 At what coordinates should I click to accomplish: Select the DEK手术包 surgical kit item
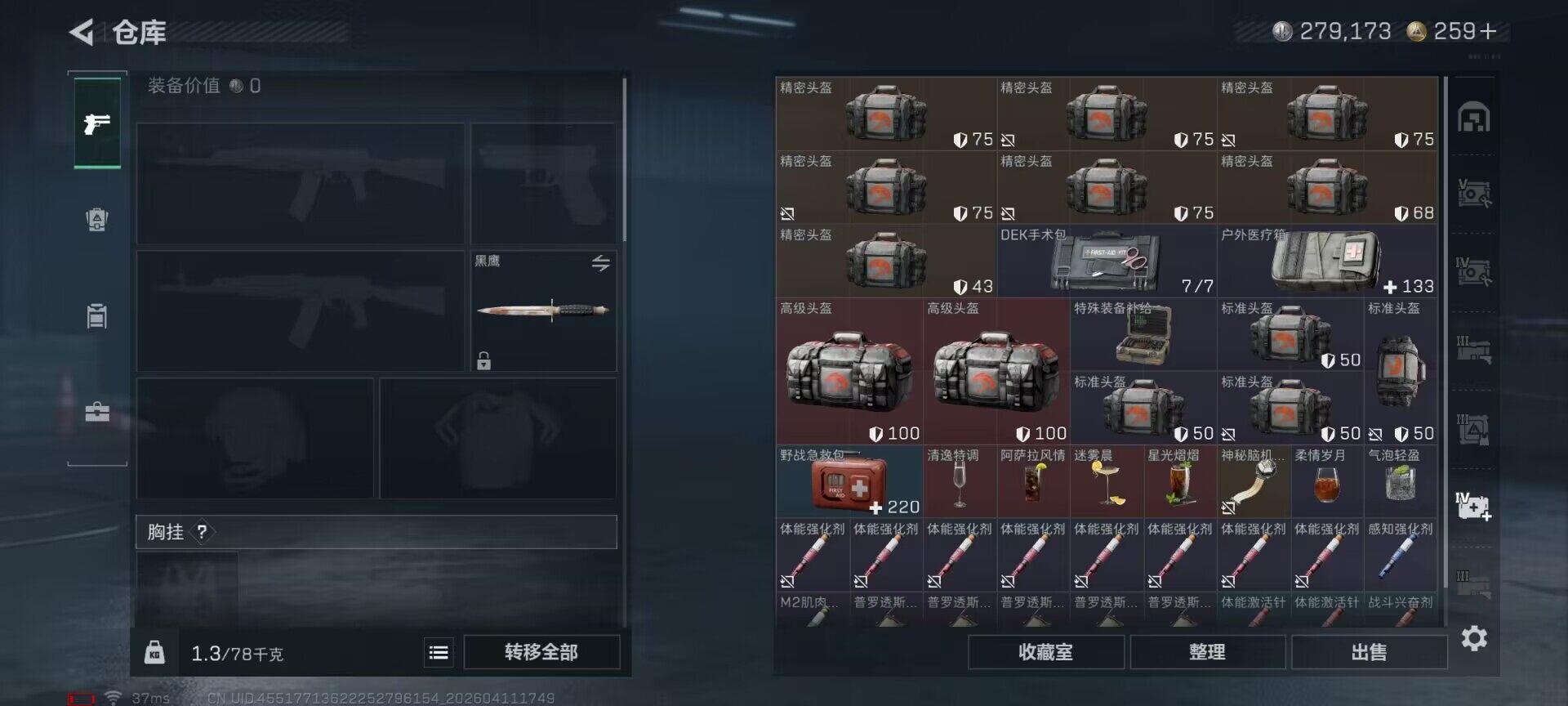(1107, 261)
